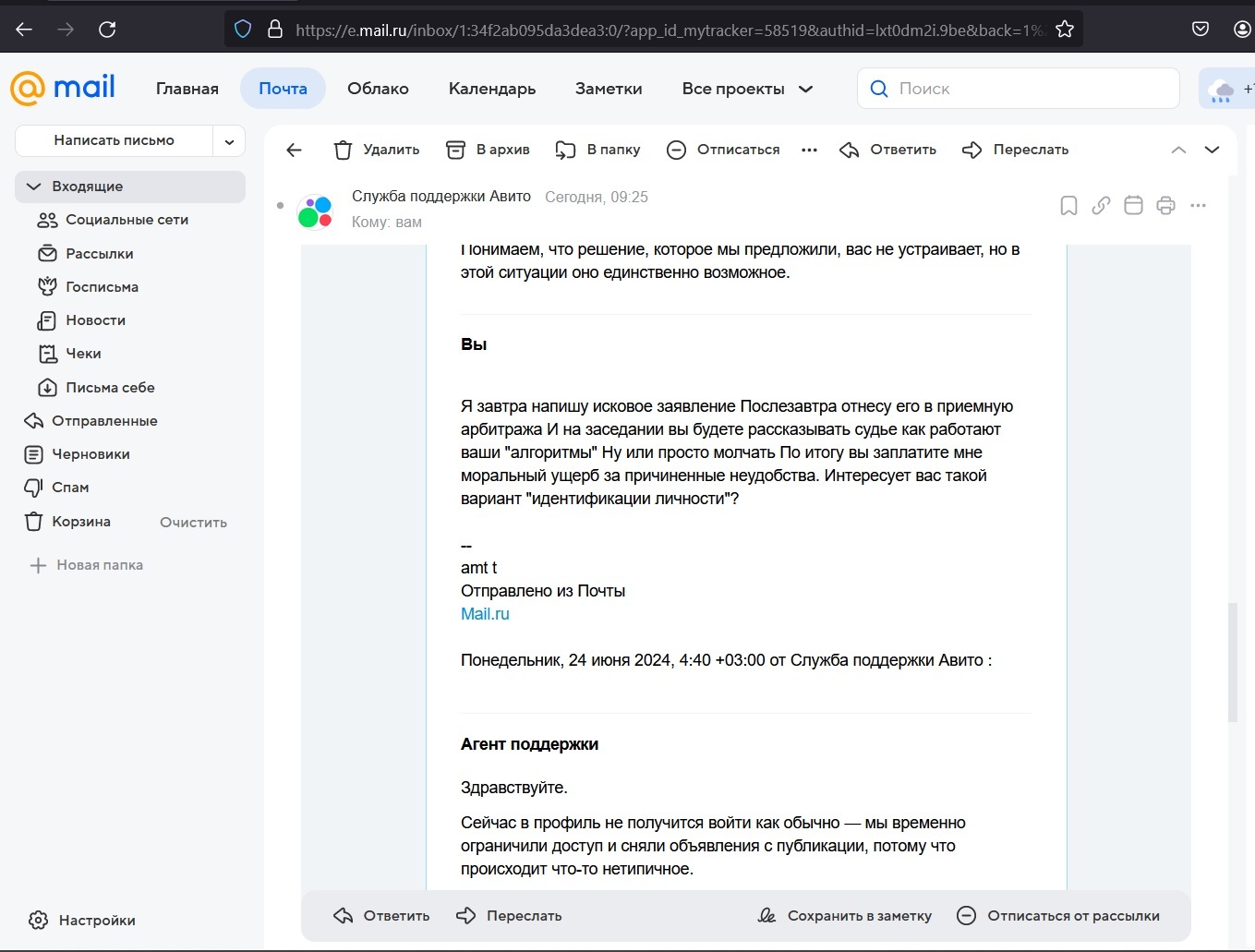Collapse the Входящие folder

[34, 187]
